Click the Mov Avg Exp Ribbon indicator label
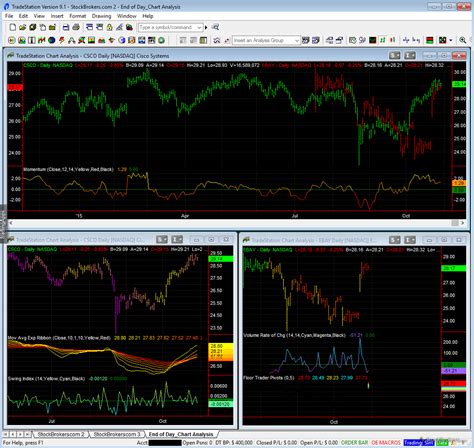This screenshot has width=474, height=448. 59,338
